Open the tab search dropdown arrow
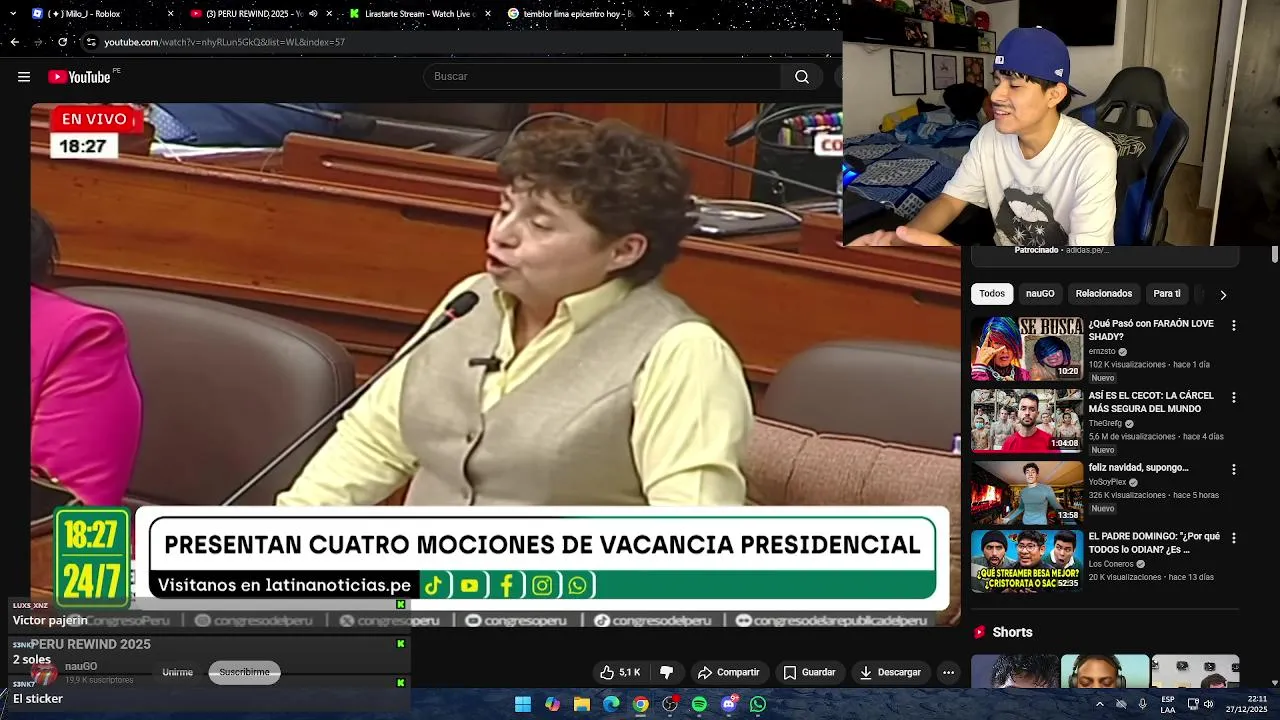 coord(13,14)
